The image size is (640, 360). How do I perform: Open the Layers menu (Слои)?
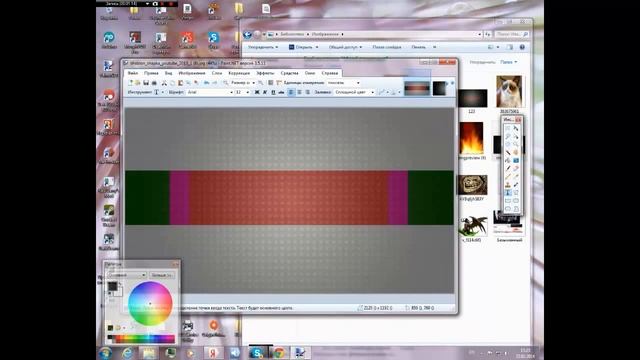point(217,73)
